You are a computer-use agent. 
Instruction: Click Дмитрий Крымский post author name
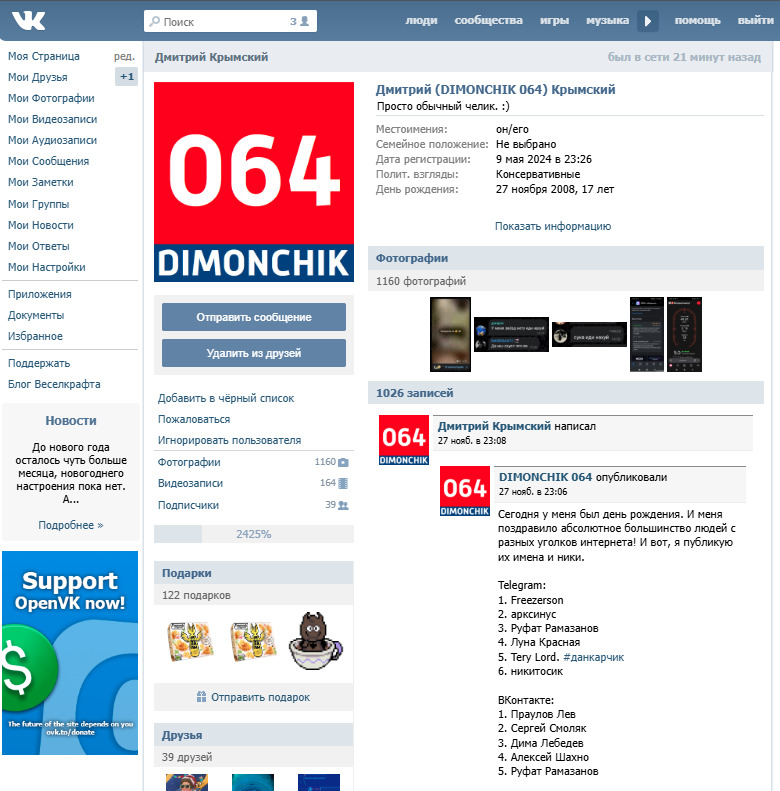click(x=494, y=426)
